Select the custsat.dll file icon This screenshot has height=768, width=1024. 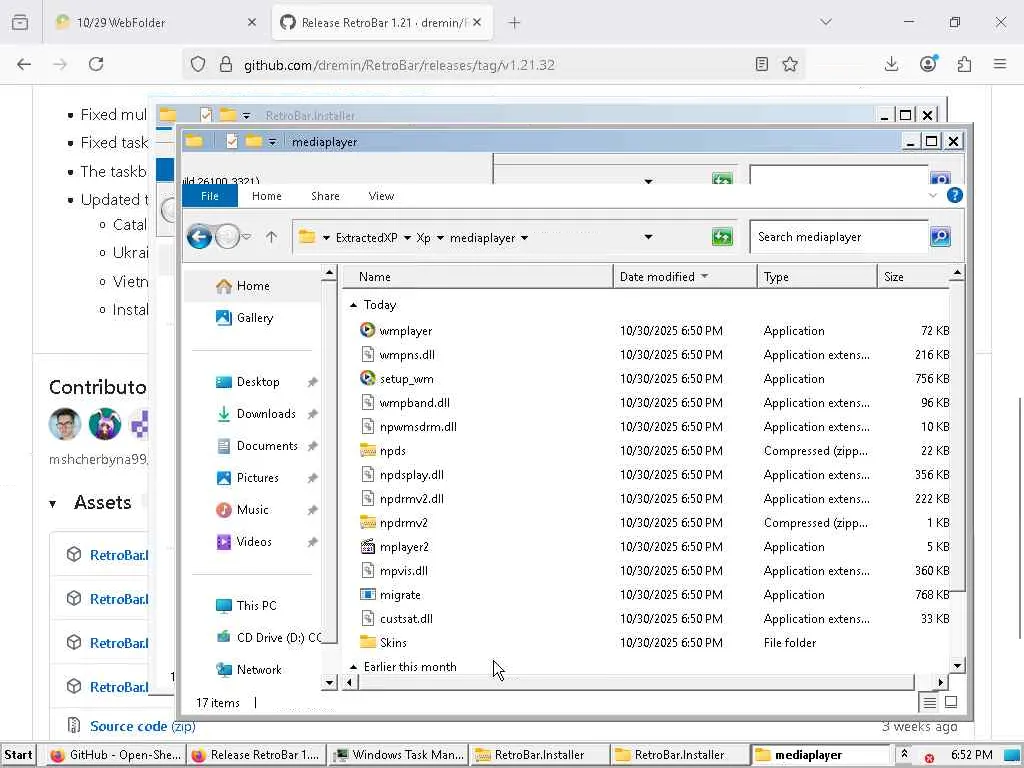point(368,618)
